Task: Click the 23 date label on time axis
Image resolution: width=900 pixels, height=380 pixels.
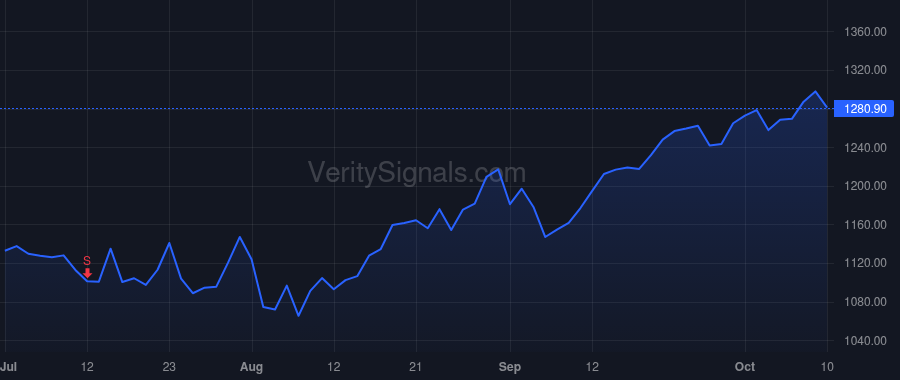Action: coord(169,366)
